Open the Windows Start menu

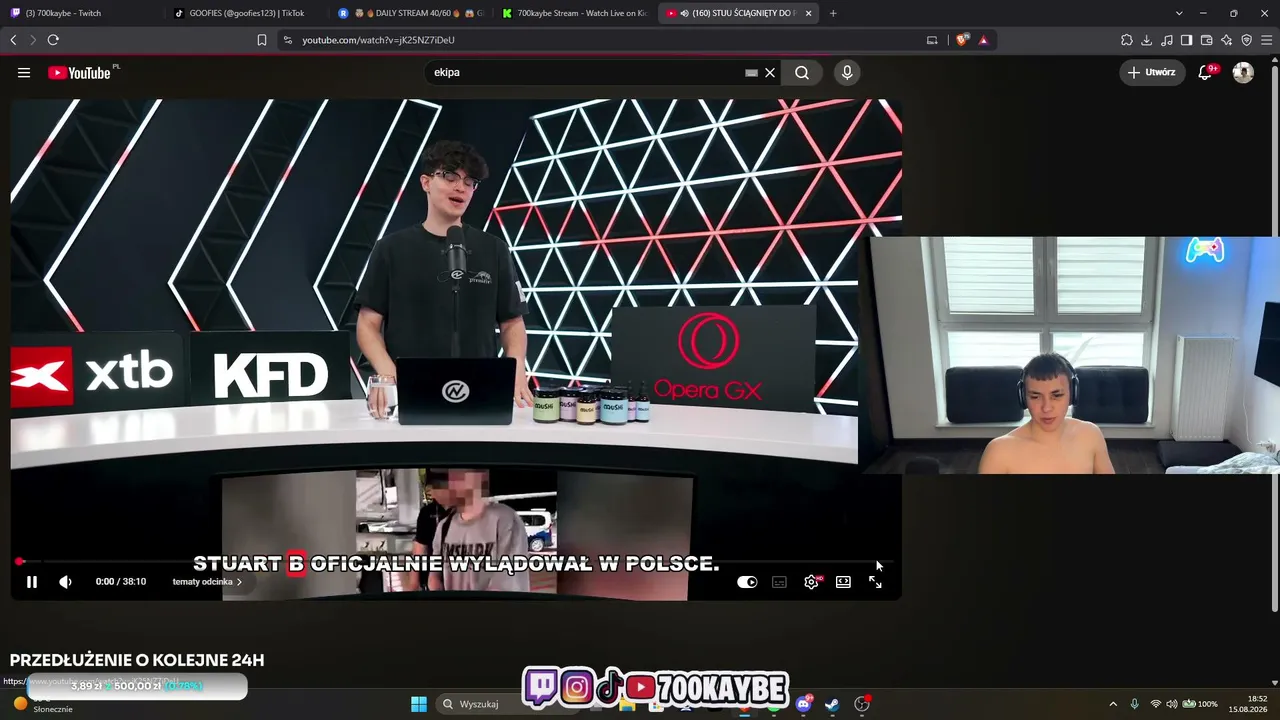click(x=419, y=704)
